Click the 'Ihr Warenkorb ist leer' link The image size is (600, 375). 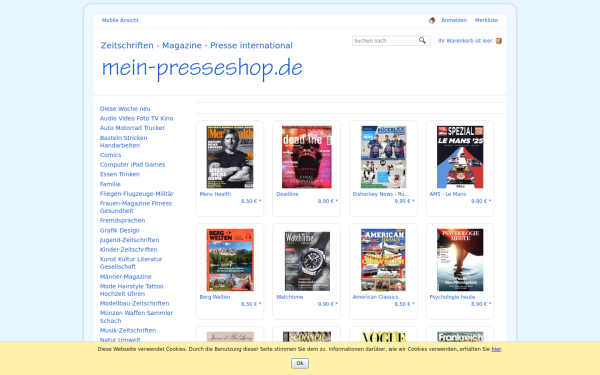(x=465, y=41)
